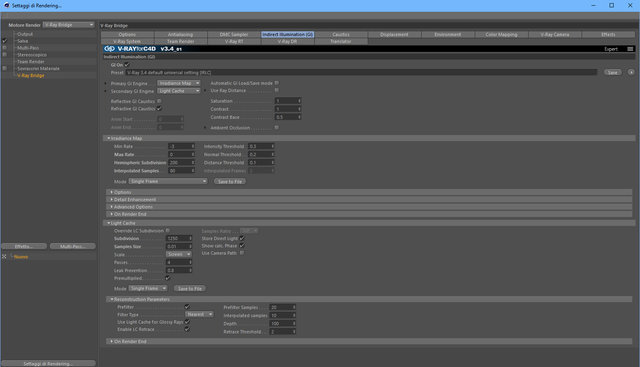Enable the Stereoscopico checkbox in the left list

click(x=4, y=54)
